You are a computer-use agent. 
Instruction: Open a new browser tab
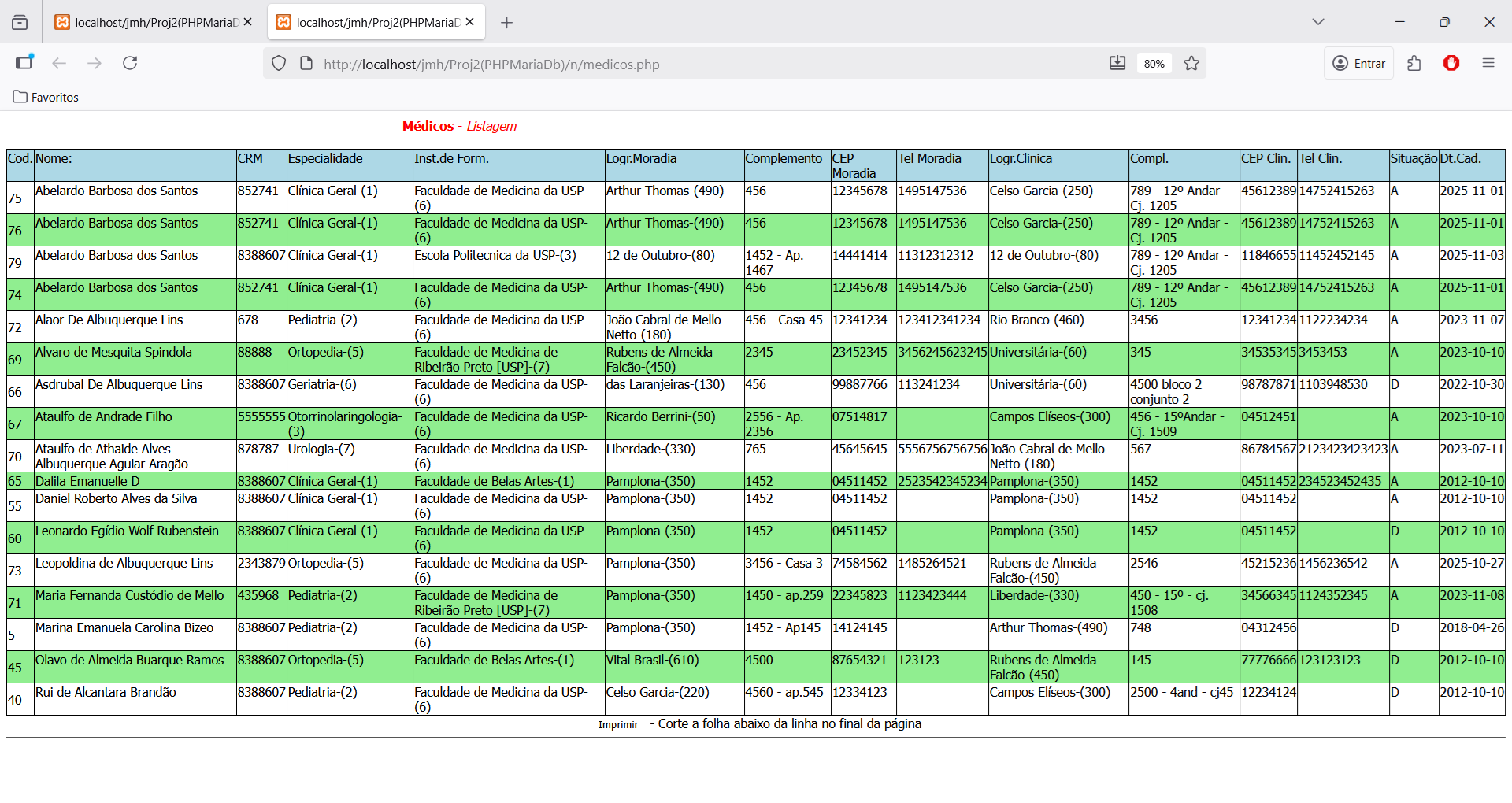coord(507,23)
